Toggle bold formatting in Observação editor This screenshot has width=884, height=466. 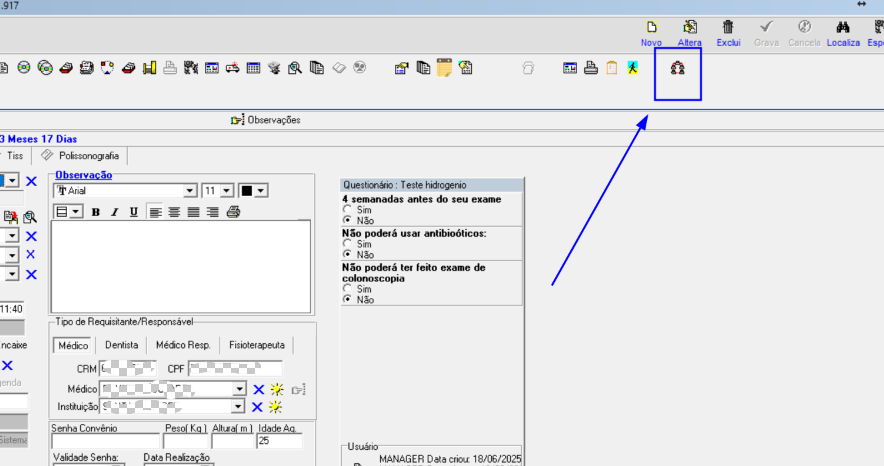tap(96, 212)
